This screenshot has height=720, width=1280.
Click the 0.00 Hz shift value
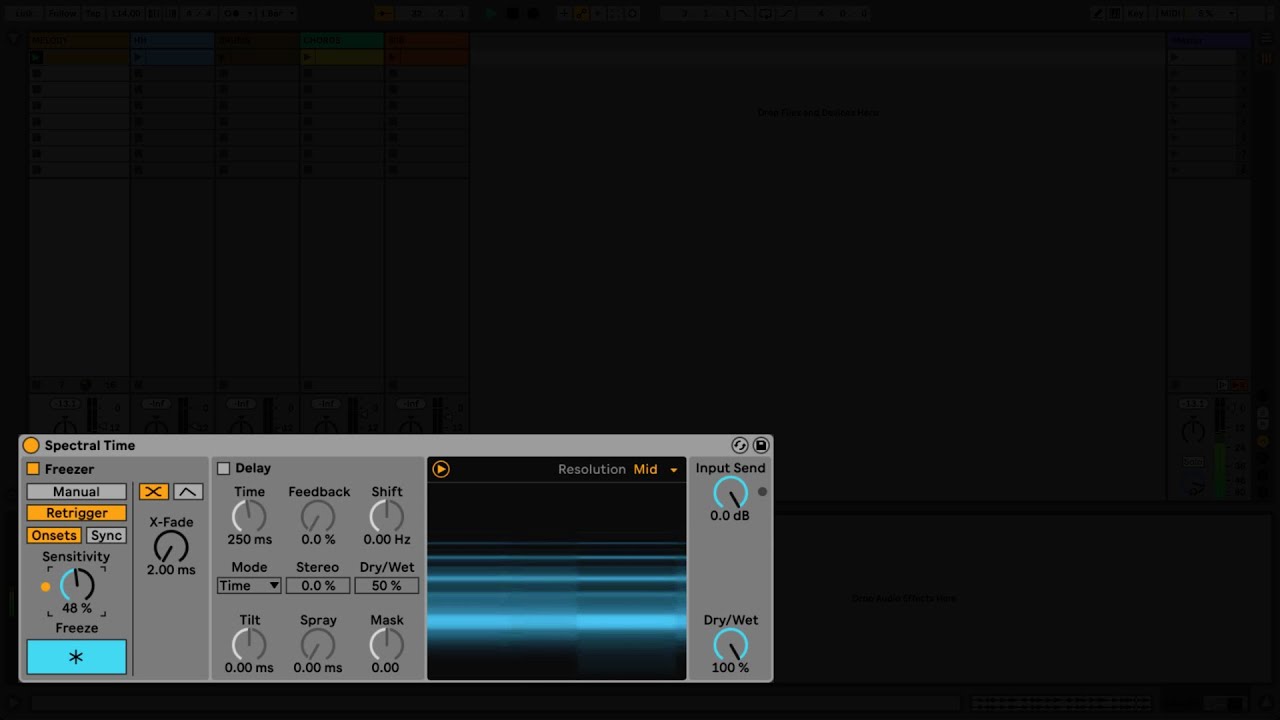pos(387,540)
